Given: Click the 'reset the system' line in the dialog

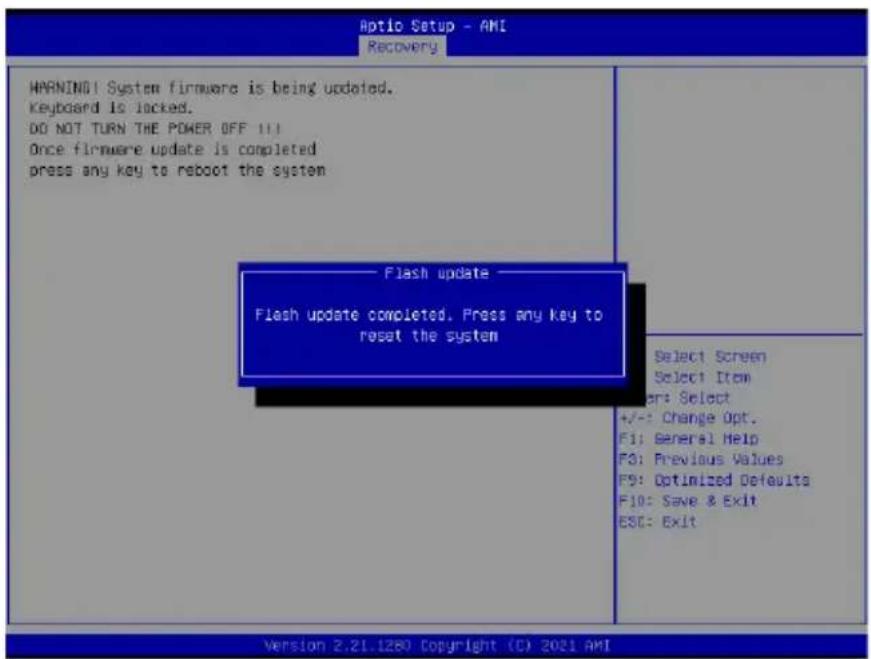Looking at the screenshot, I should point(428,336).
